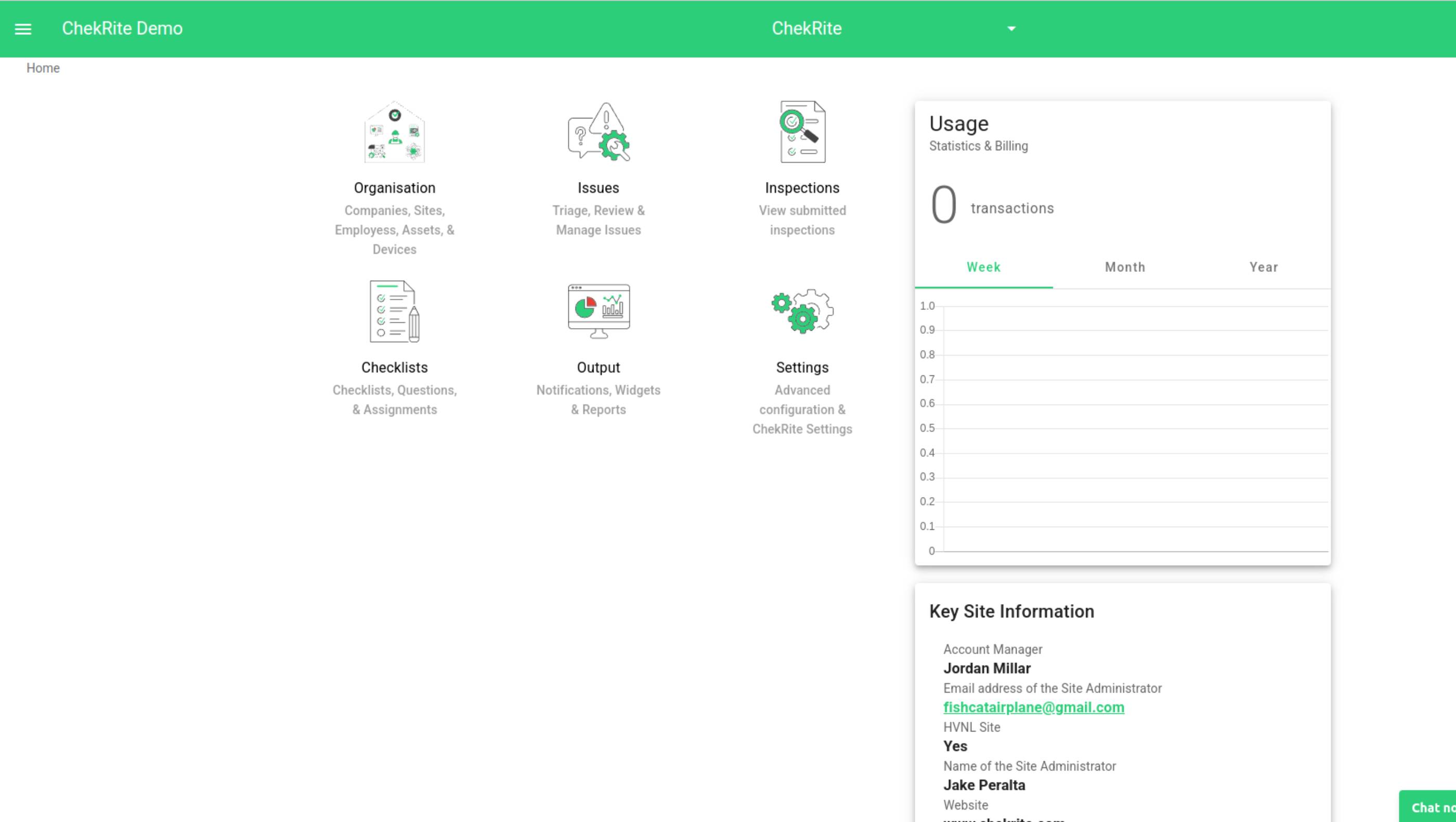
Task: Click the Settings gears icon
Action: (802, 311)
